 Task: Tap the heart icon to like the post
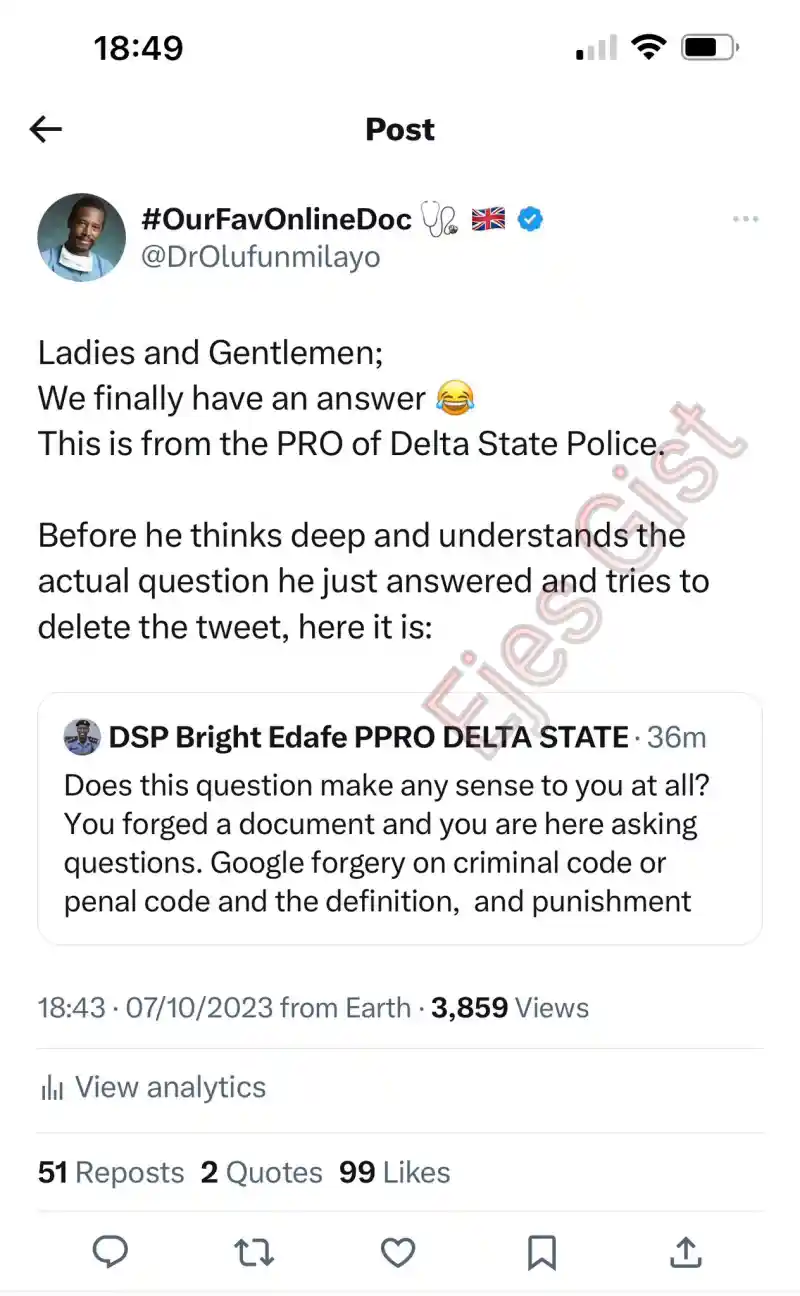click(397, 1251)
